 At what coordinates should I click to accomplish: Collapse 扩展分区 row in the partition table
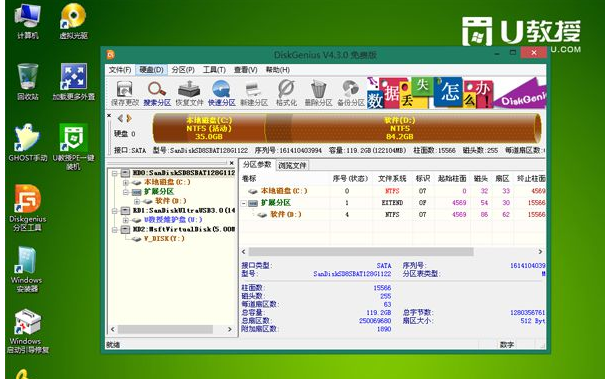click(x=244, y=203)
